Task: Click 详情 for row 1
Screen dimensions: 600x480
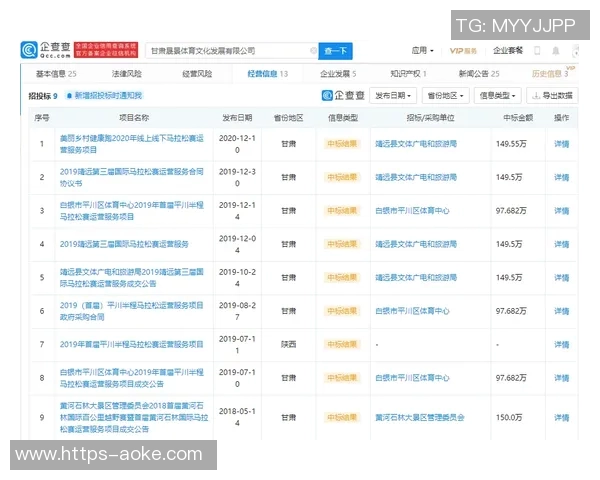Action: click(561, 144)
